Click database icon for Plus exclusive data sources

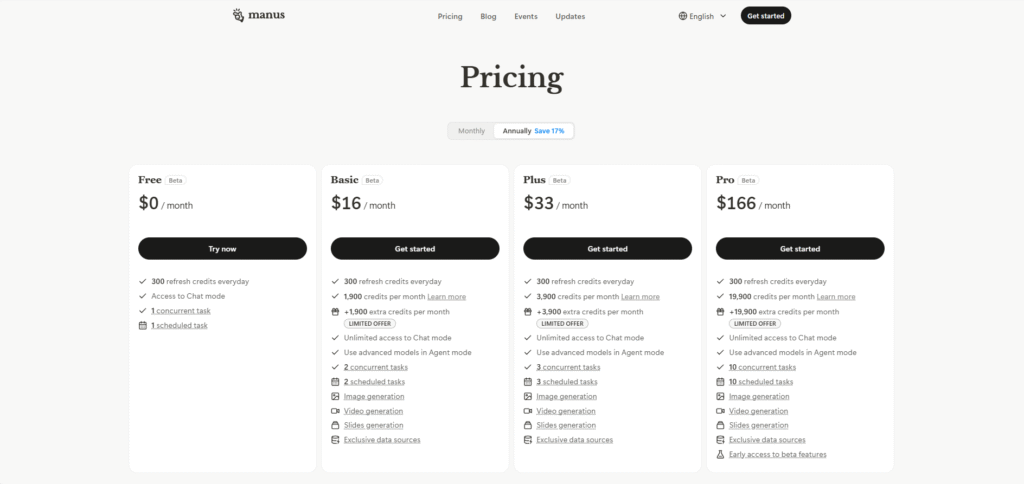528,440
